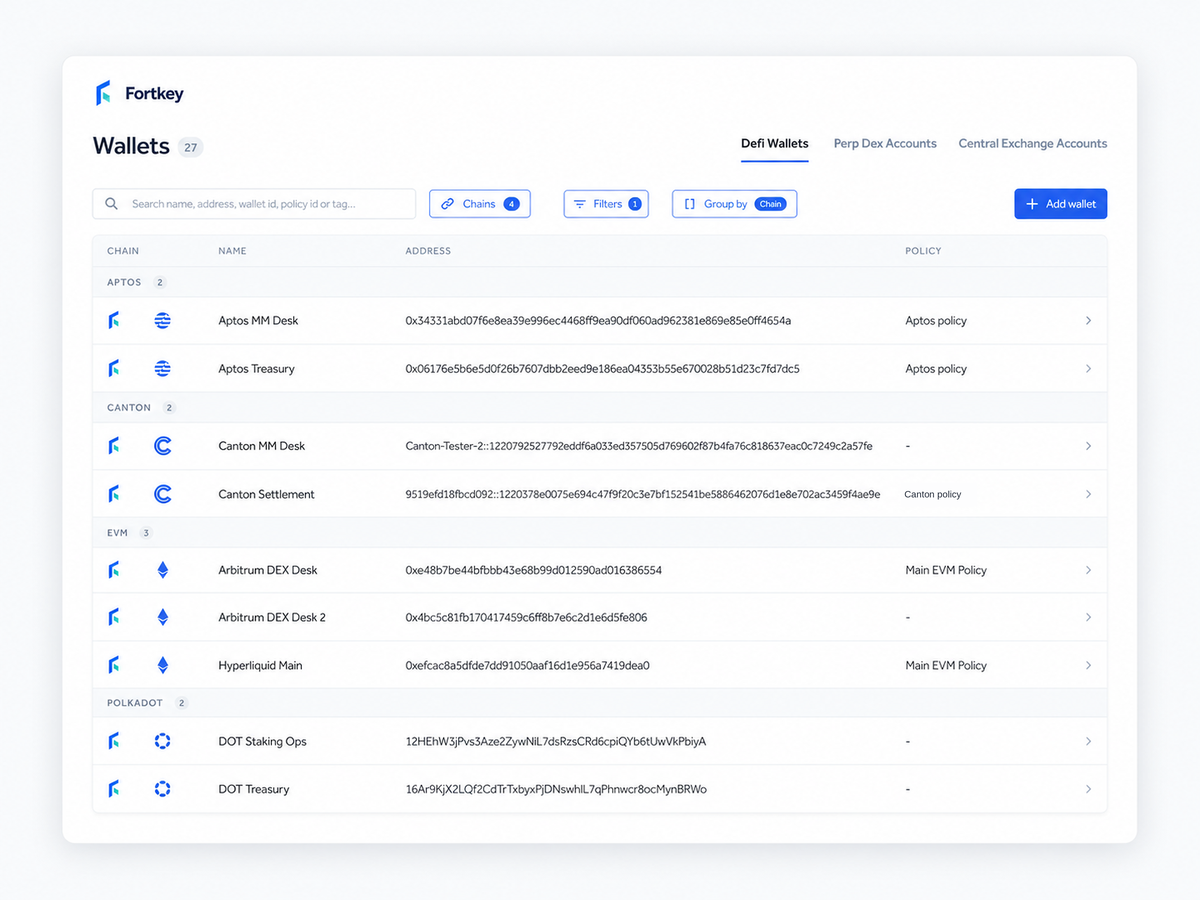
Task: Click Fortkey icon in Arbitrum DEX Desk row
Action: (114, 570)
